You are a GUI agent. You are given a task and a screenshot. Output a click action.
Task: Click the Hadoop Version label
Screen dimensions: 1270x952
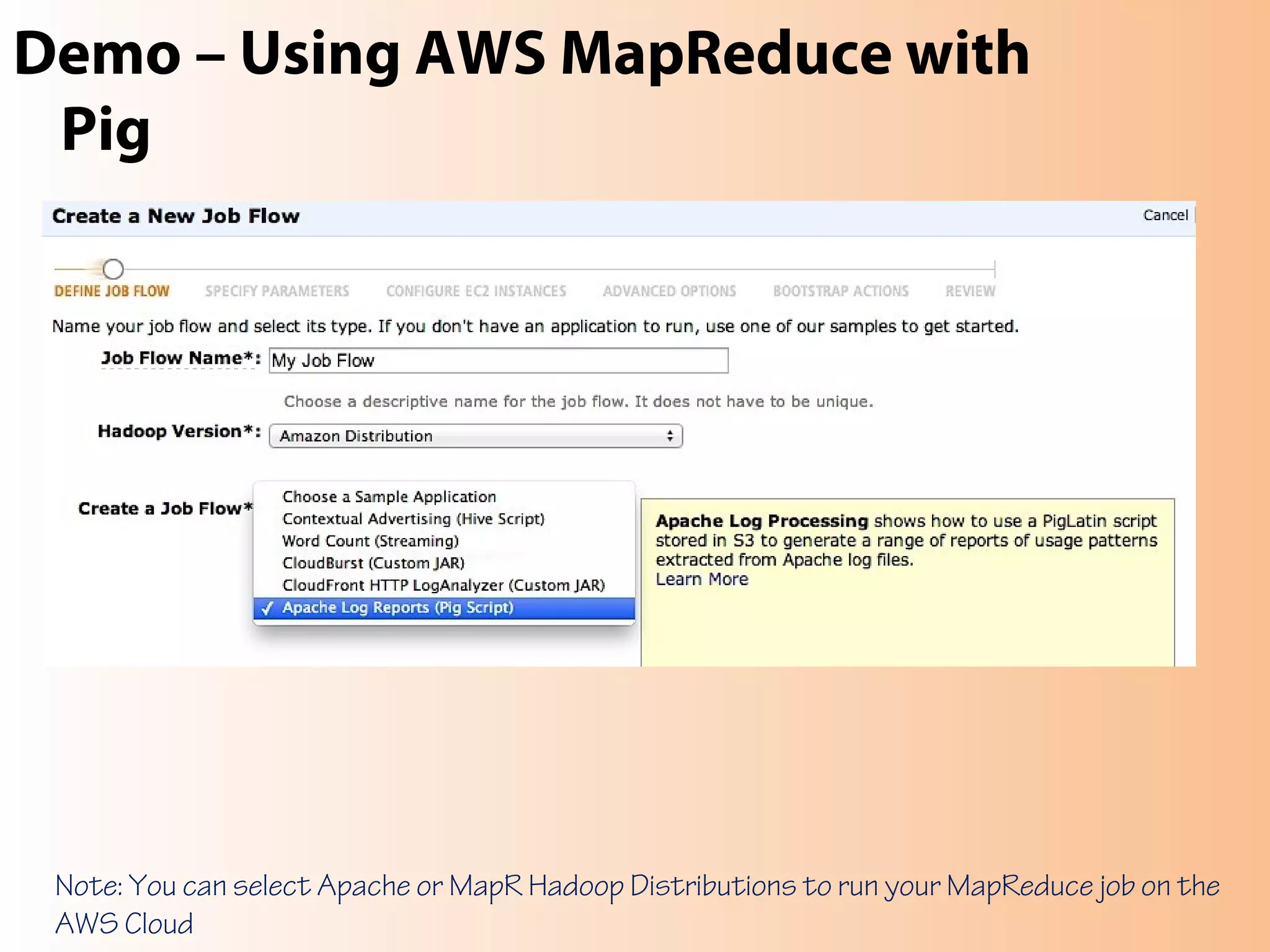click(179, 431)
